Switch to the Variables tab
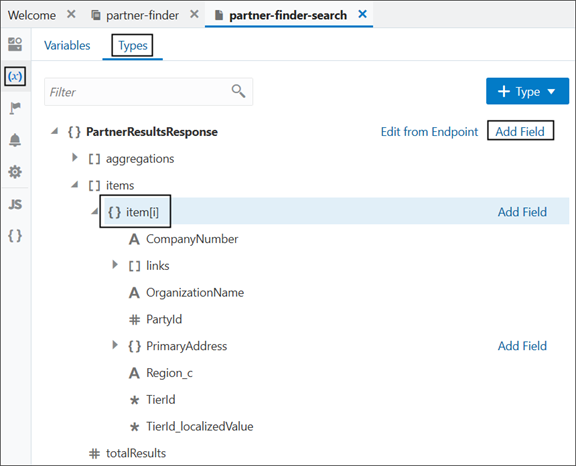The height and width of the screenshot is (466, 576). point(67,46)
